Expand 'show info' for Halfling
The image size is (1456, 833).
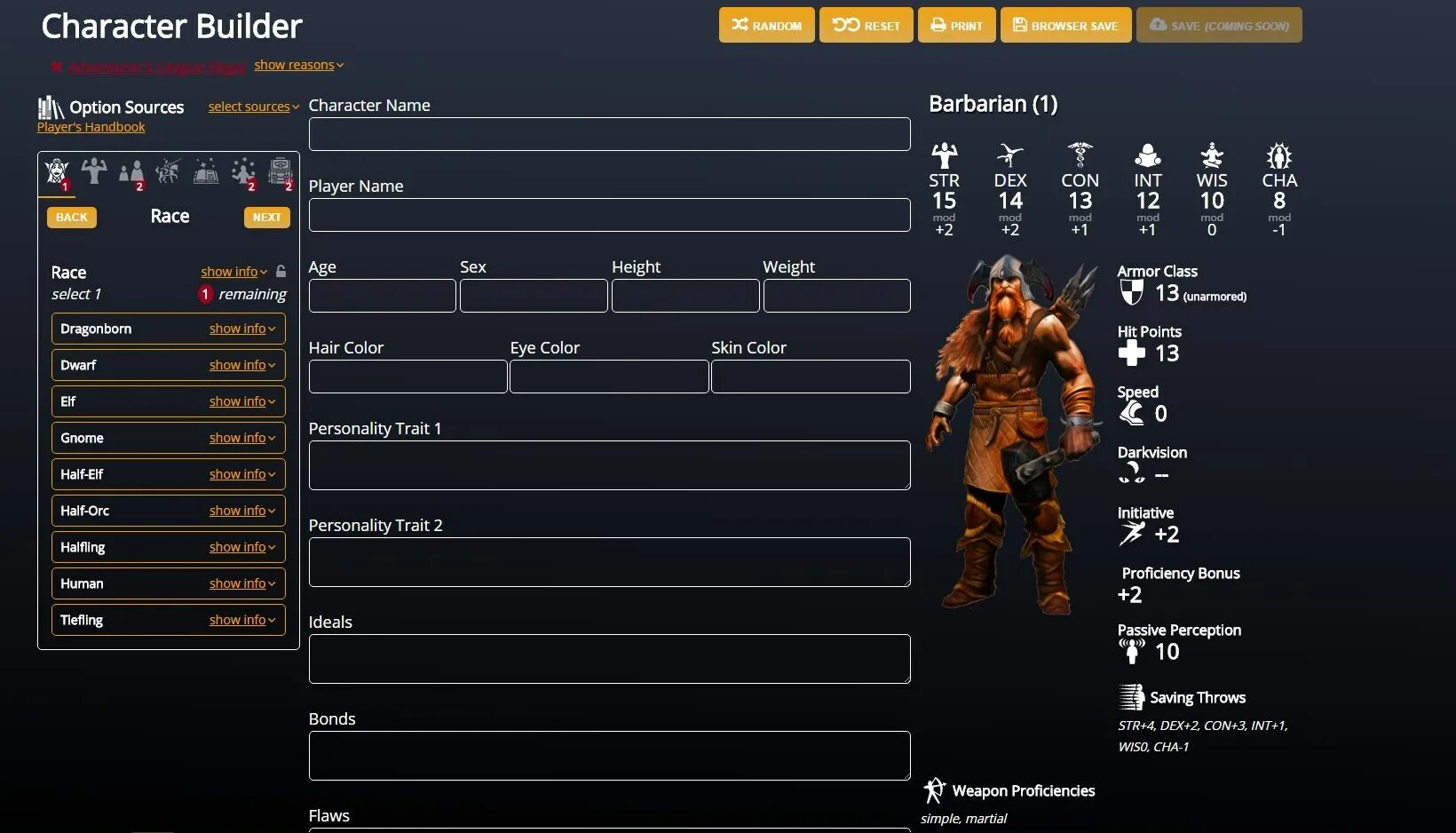click(242, 547)
